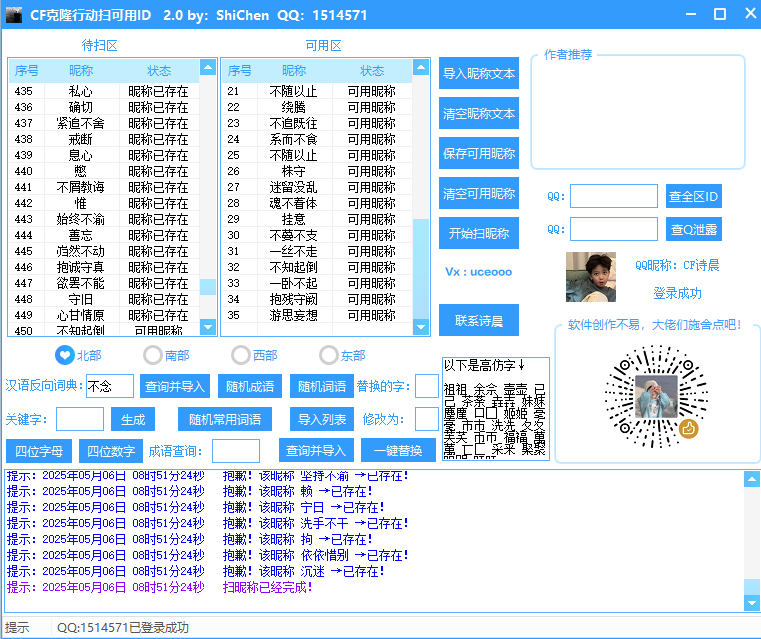
Task: Select available nickname 迷留没乱 row 27
Action: coord(317,187)
